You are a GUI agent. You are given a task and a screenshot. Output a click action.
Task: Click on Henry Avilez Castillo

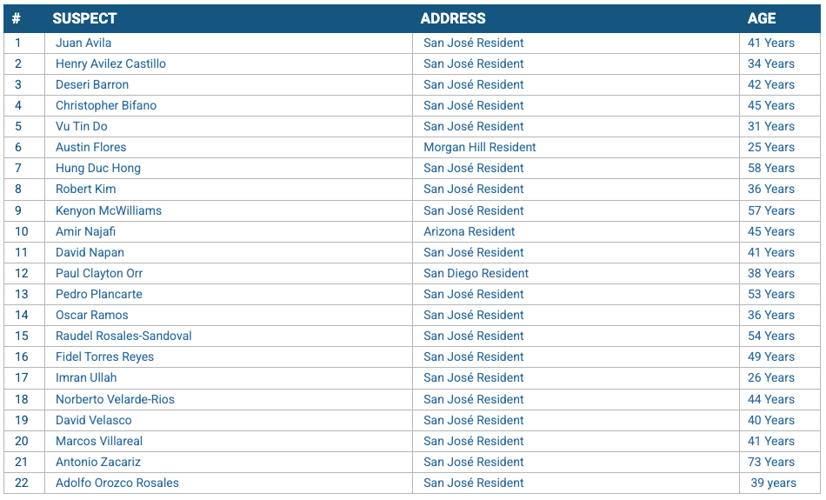111,64
